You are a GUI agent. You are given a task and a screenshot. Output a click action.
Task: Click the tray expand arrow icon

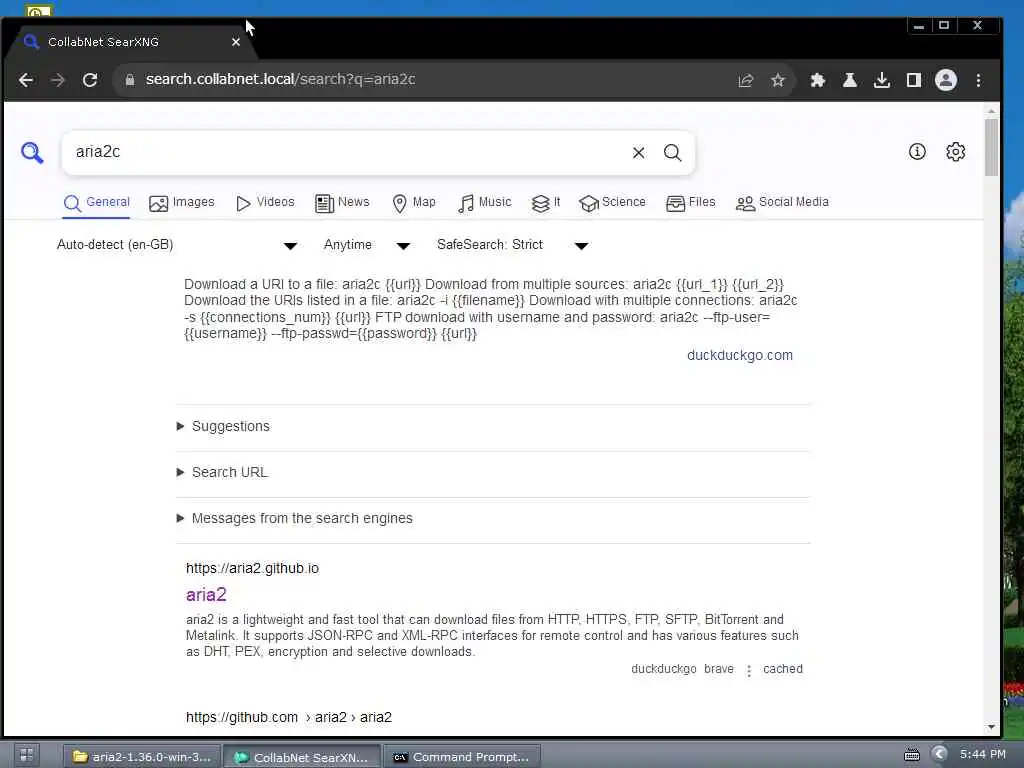point(939,754)
